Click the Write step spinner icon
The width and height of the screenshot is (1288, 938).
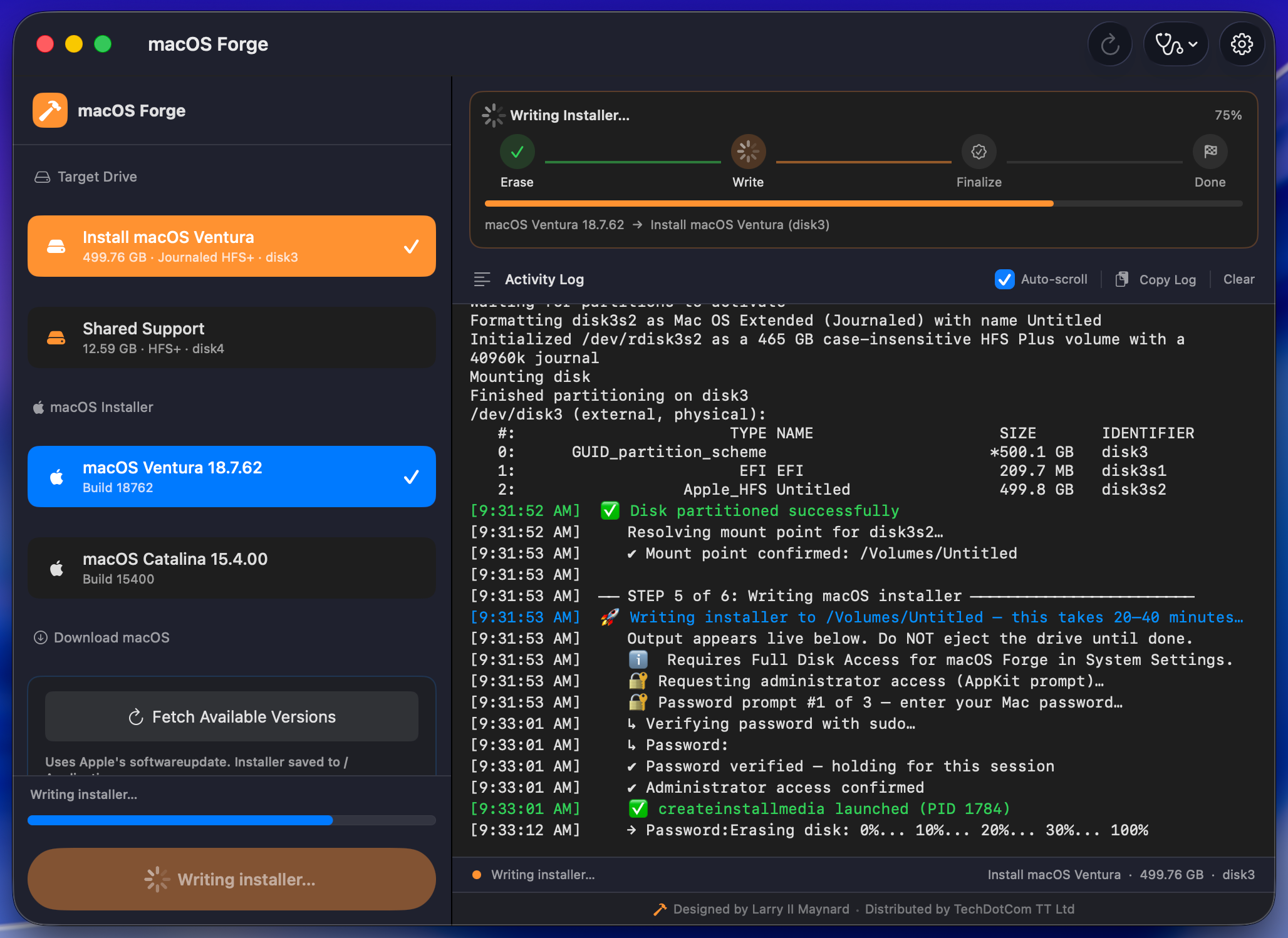click(748, 152)
